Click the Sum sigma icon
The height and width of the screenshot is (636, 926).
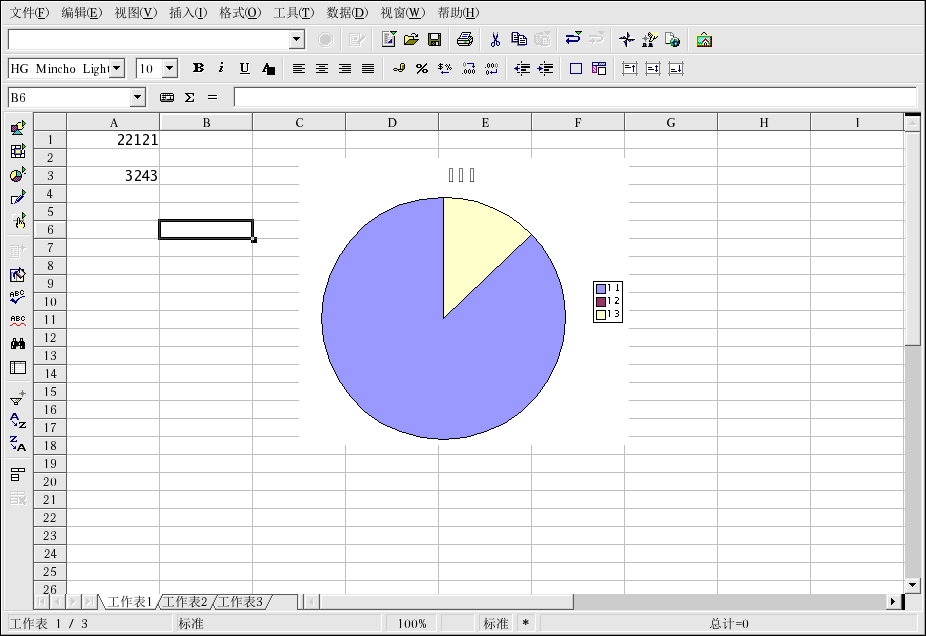(x=189, y=97)
